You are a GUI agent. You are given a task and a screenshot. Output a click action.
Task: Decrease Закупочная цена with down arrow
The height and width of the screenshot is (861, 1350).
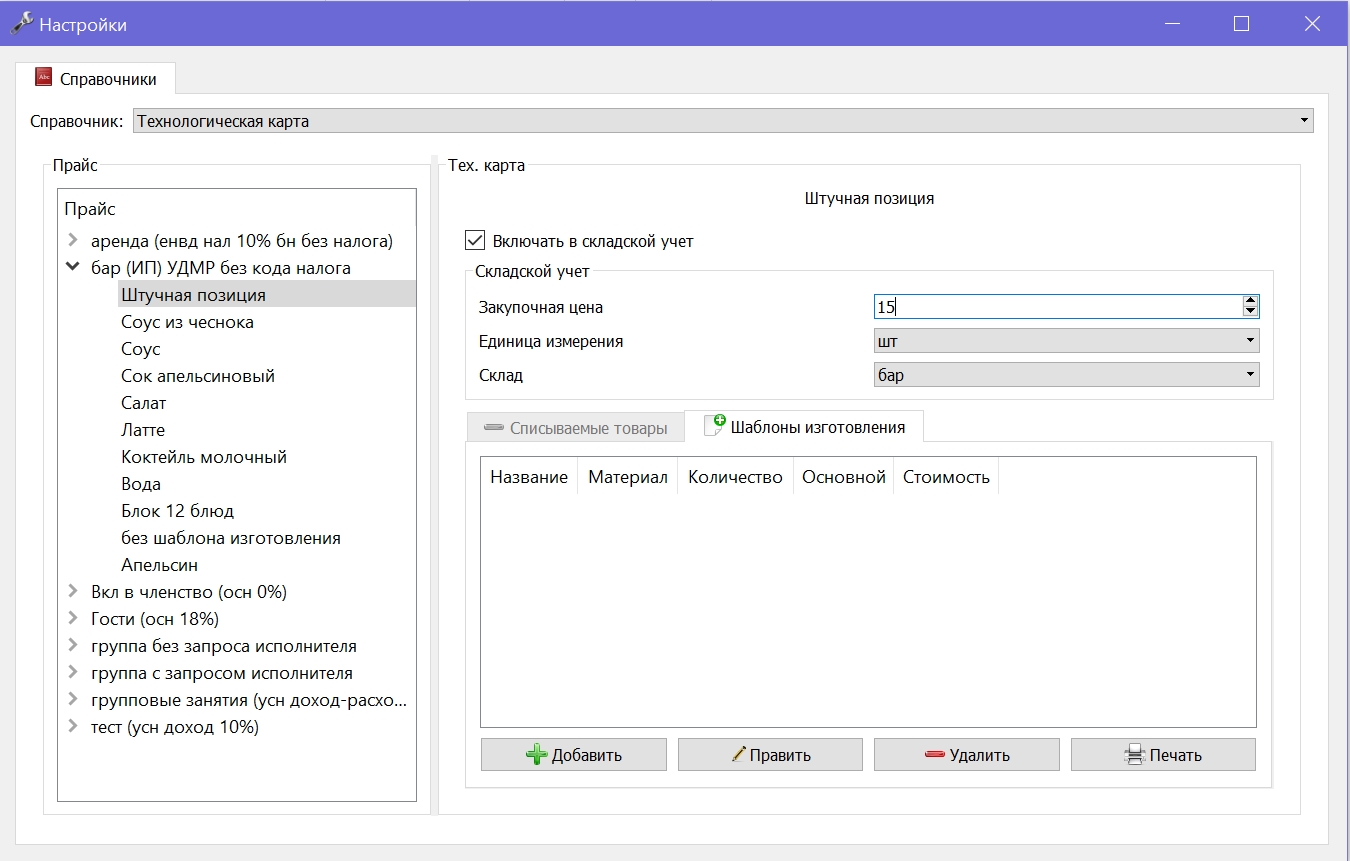pyautogui.click(x=1250, y=313)
